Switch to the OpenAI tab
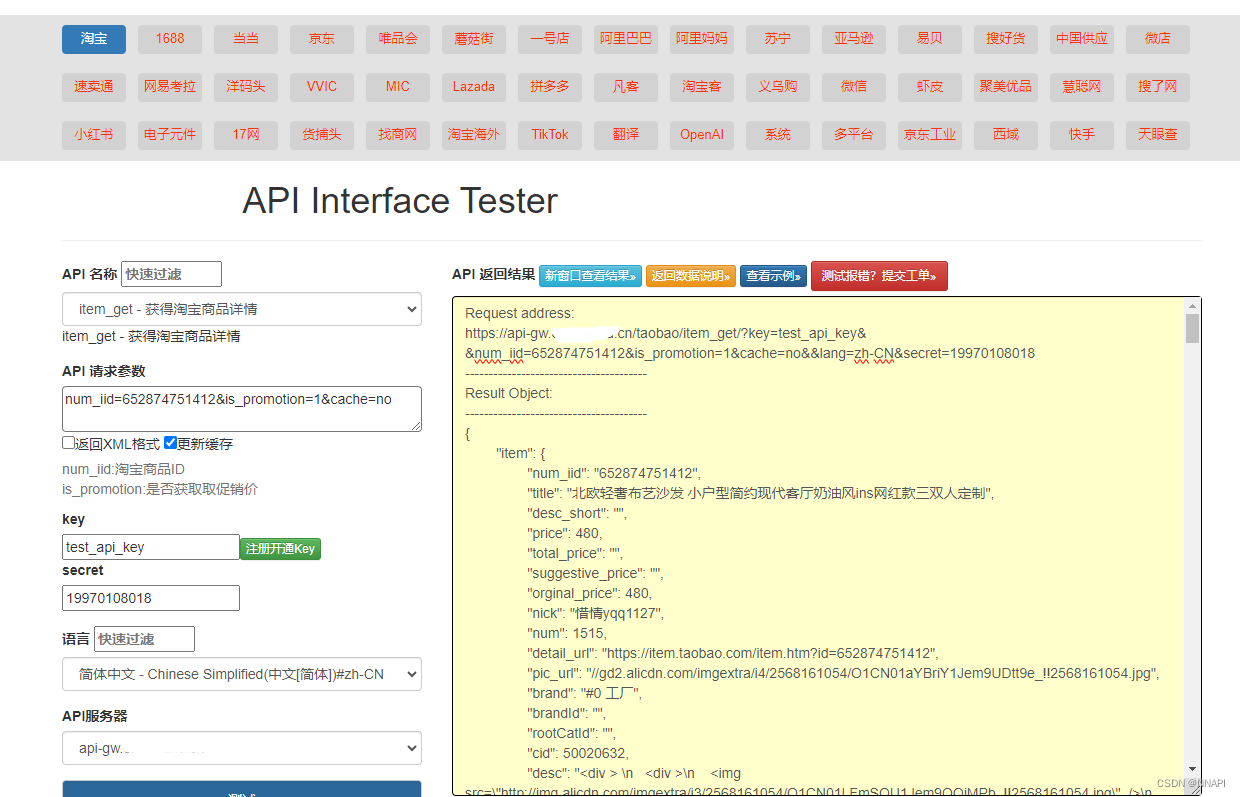Screen dimensions: 1240x797 [x=702, y=135]
